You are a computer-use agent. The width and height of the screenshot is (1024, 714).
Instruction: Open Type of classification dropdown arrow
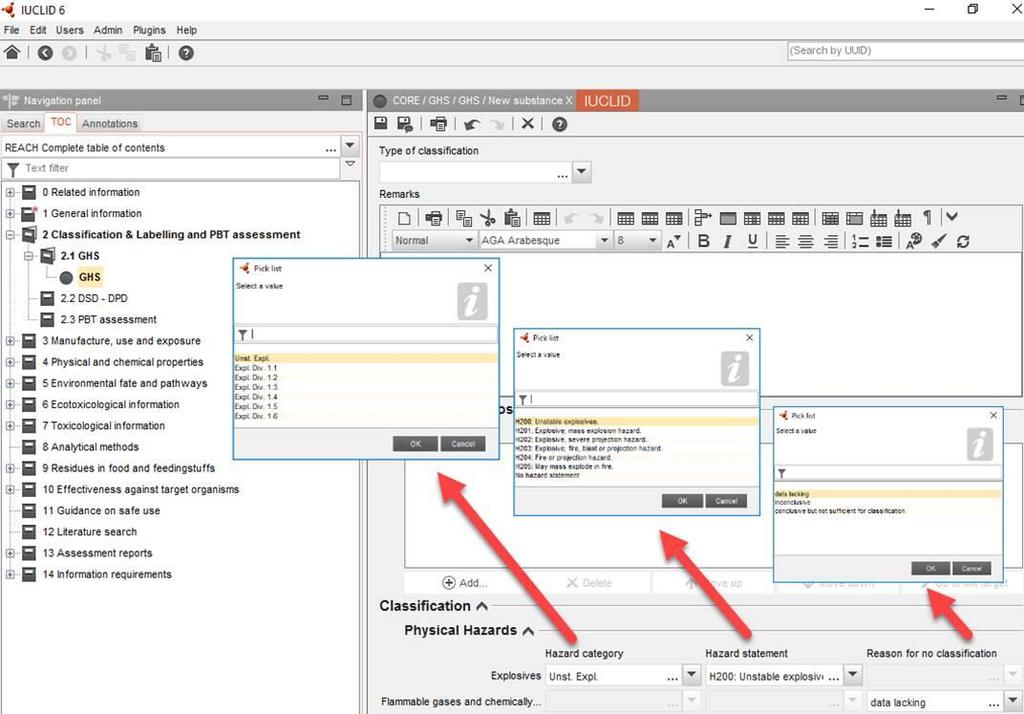581,172
